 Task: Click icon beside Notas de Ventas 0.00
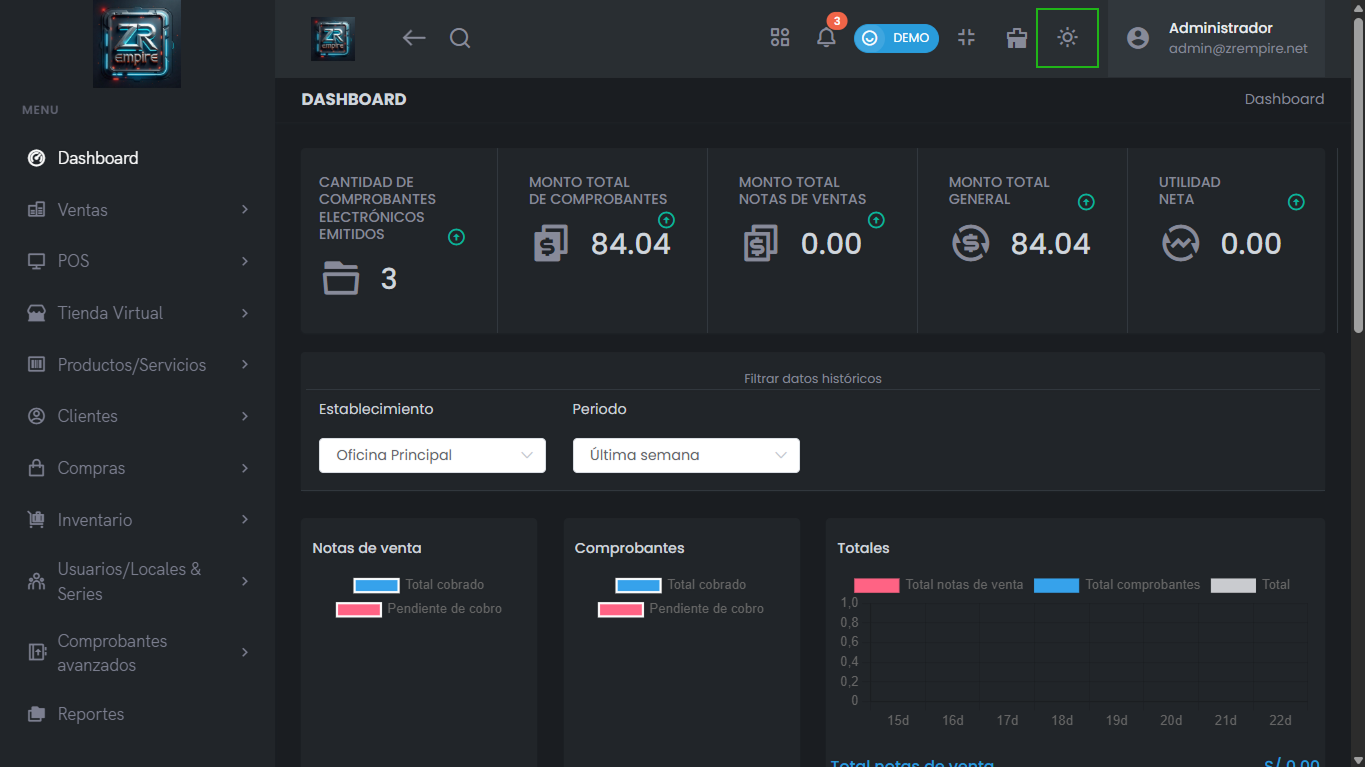[x=761, y=243]
